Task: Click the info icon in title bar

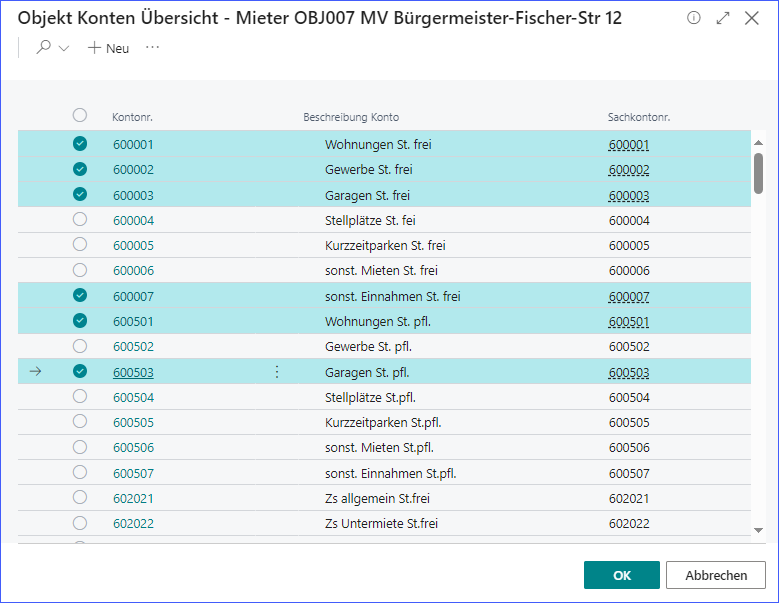Action: pyautogui.click(x=694, y=18)
